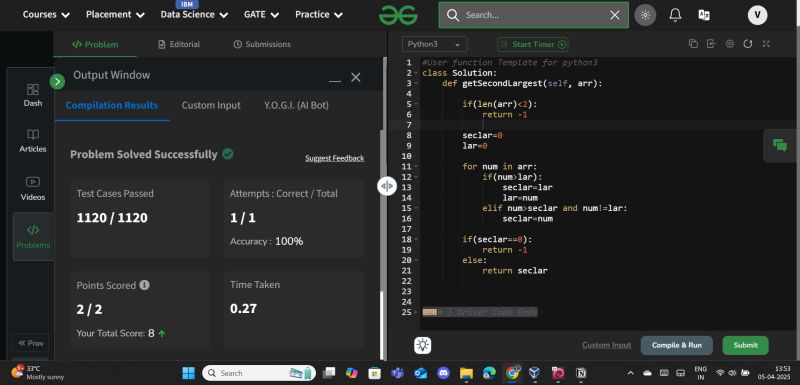Select the Custom Input tab

click(x=211, y=106)
